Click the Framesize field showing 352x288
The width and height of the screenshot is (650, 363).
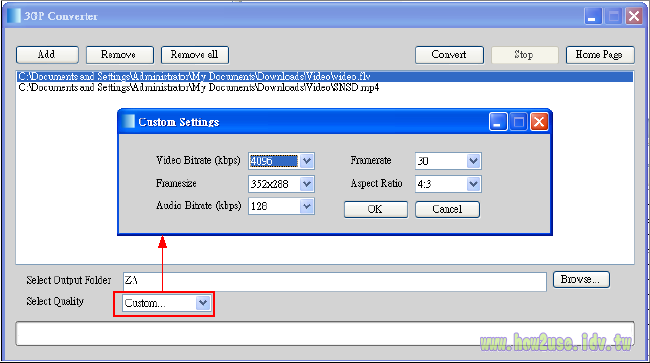pyautogui.click(x=274, y=184)
